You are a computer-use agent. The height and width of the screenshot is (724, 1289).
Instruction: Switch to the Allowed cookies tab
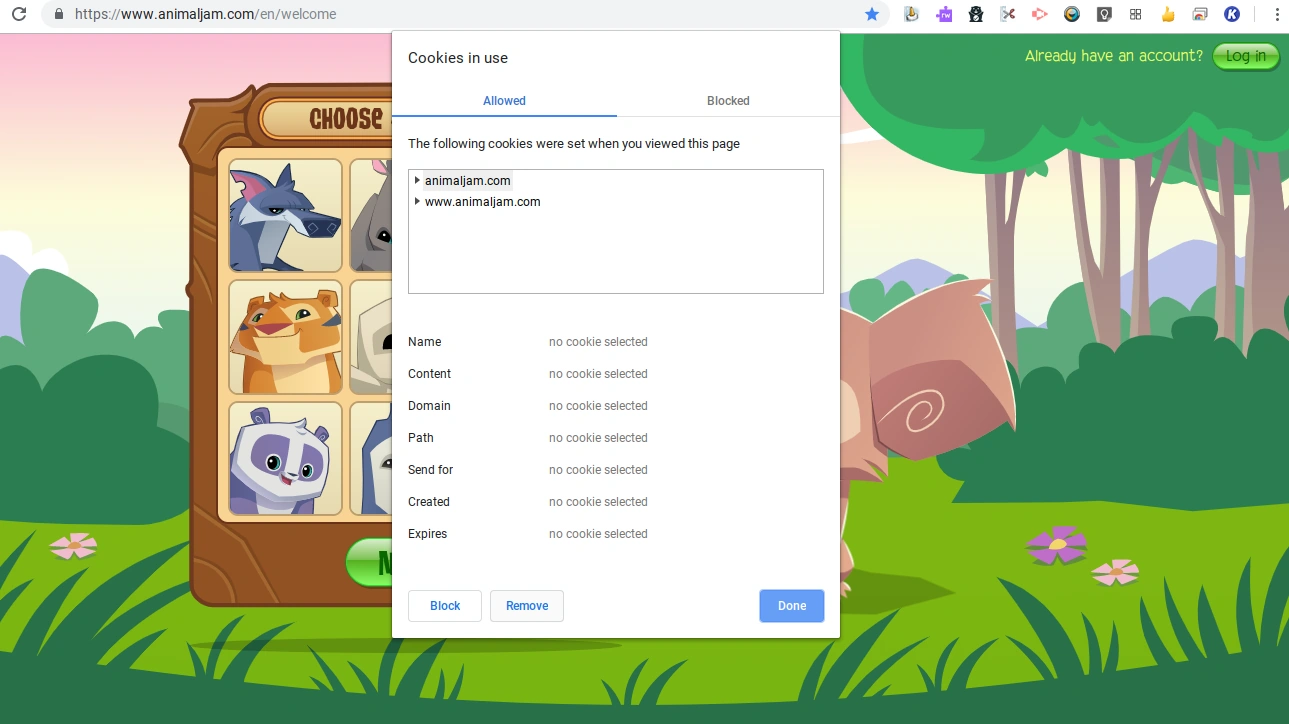(x=504, y=101)
